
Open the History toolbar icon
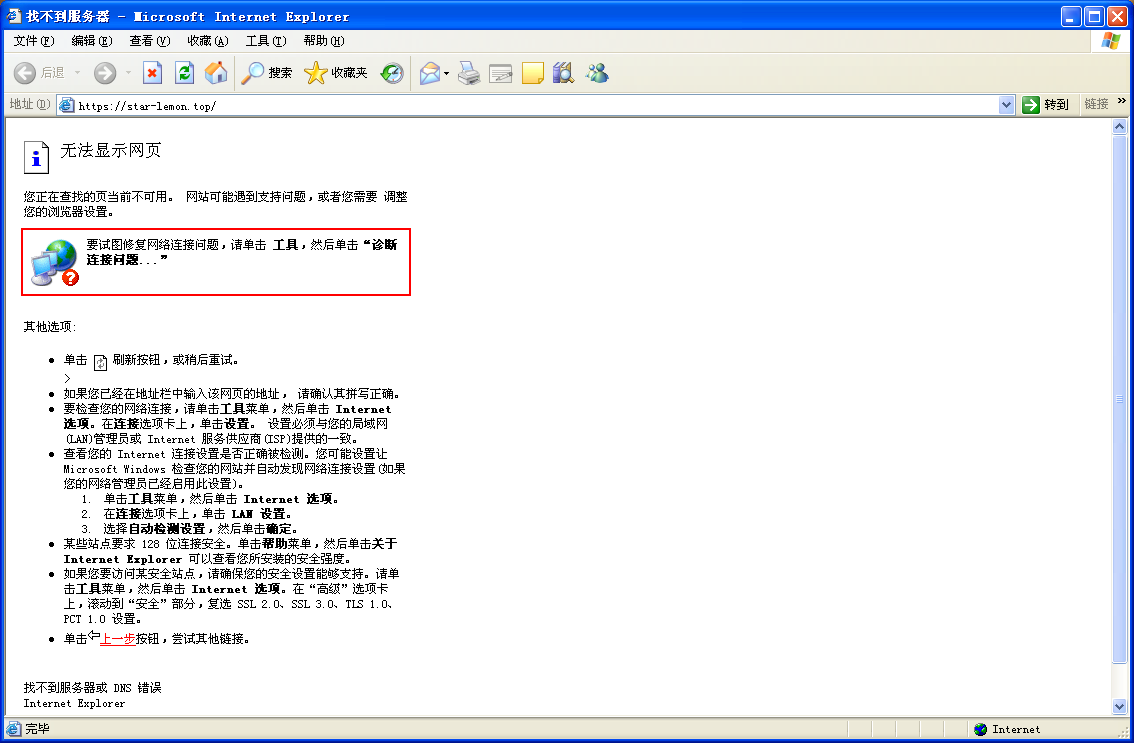pyautogui.click(x=392, y=73)
